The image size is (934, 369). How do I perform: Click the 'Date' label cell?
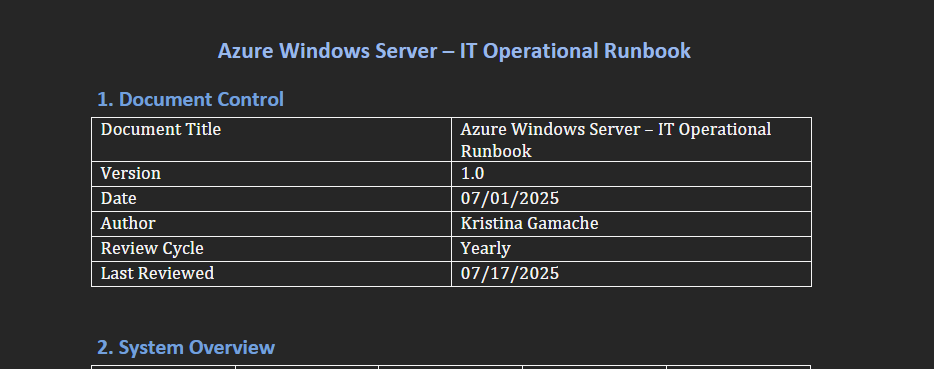pos(272,199)
